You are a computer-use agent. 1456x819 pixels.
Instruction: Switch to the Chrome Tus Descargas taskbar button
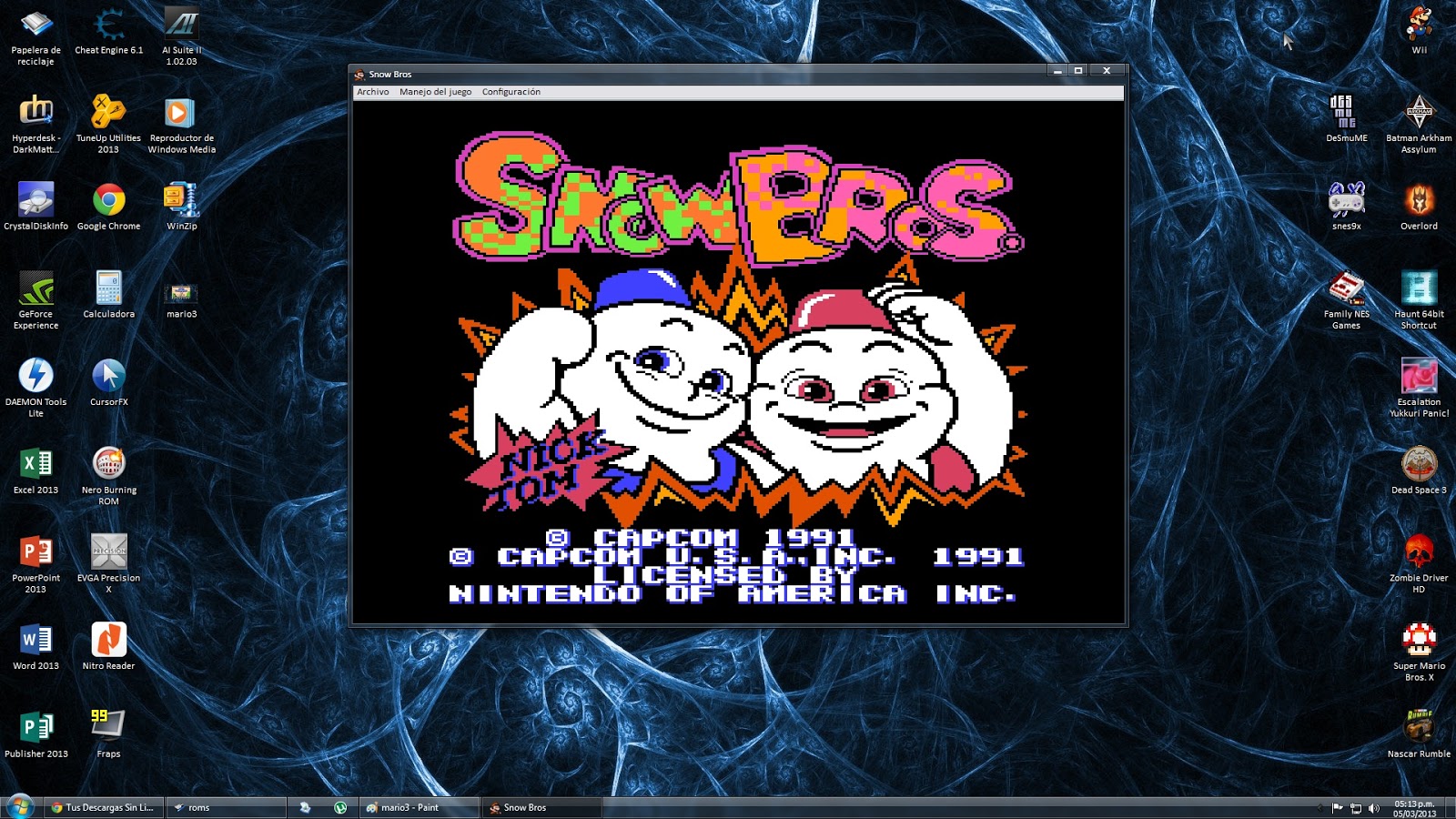click(x=106, y=807)
